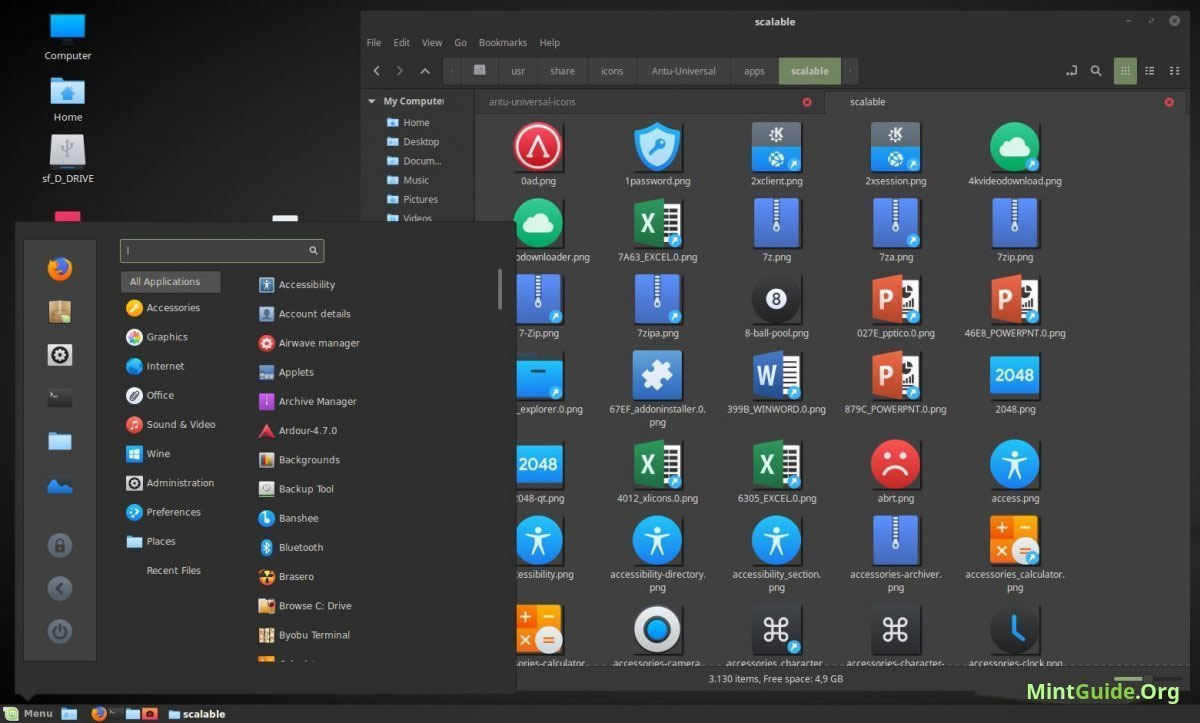Open the View menu
The width and height of the screenshot is (1200, 723).
tap(432, 43)
